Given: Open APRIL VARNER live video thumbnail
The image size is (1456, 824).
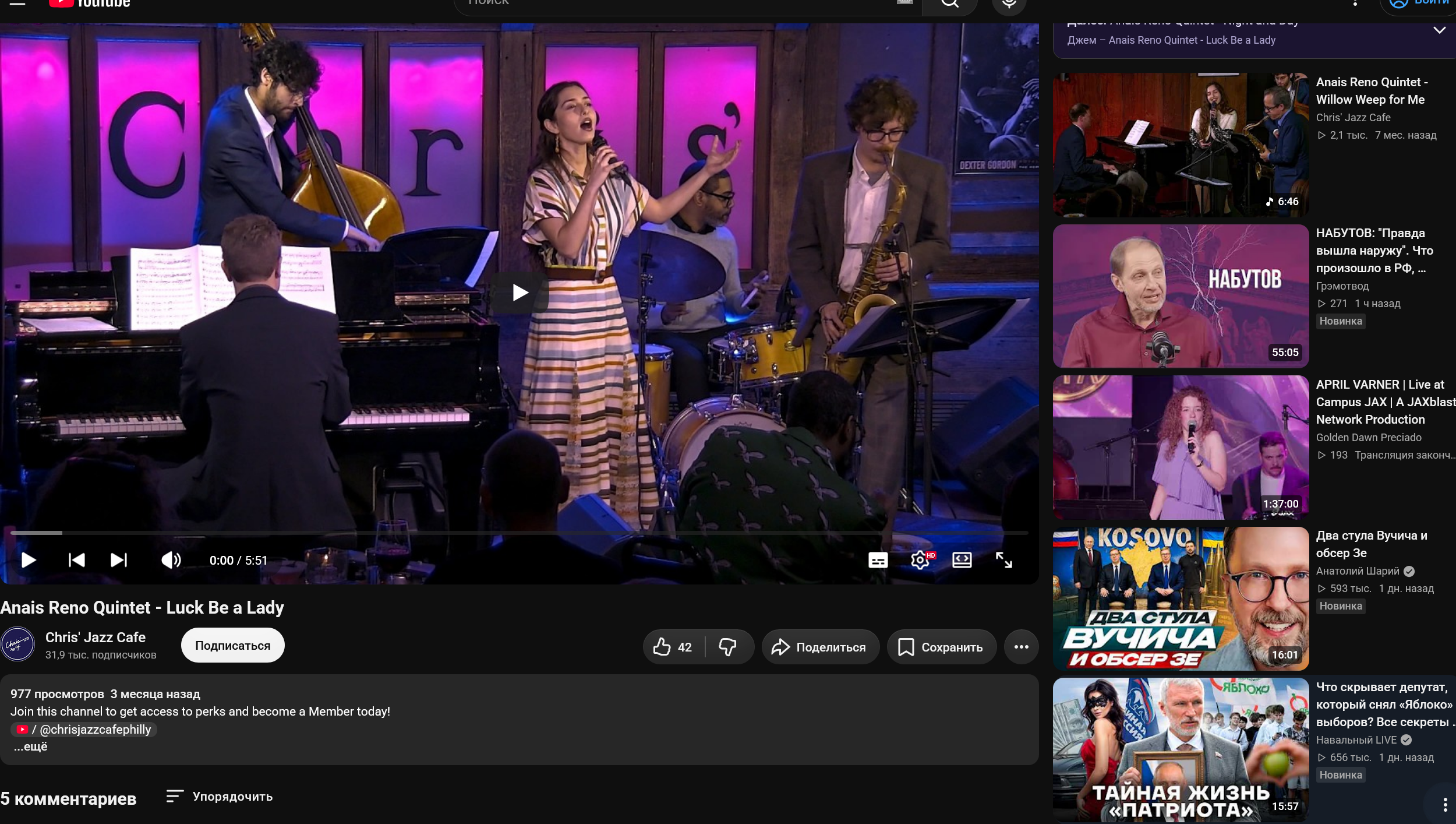Looking at the screenshot, I should (x=1181, y=448).
